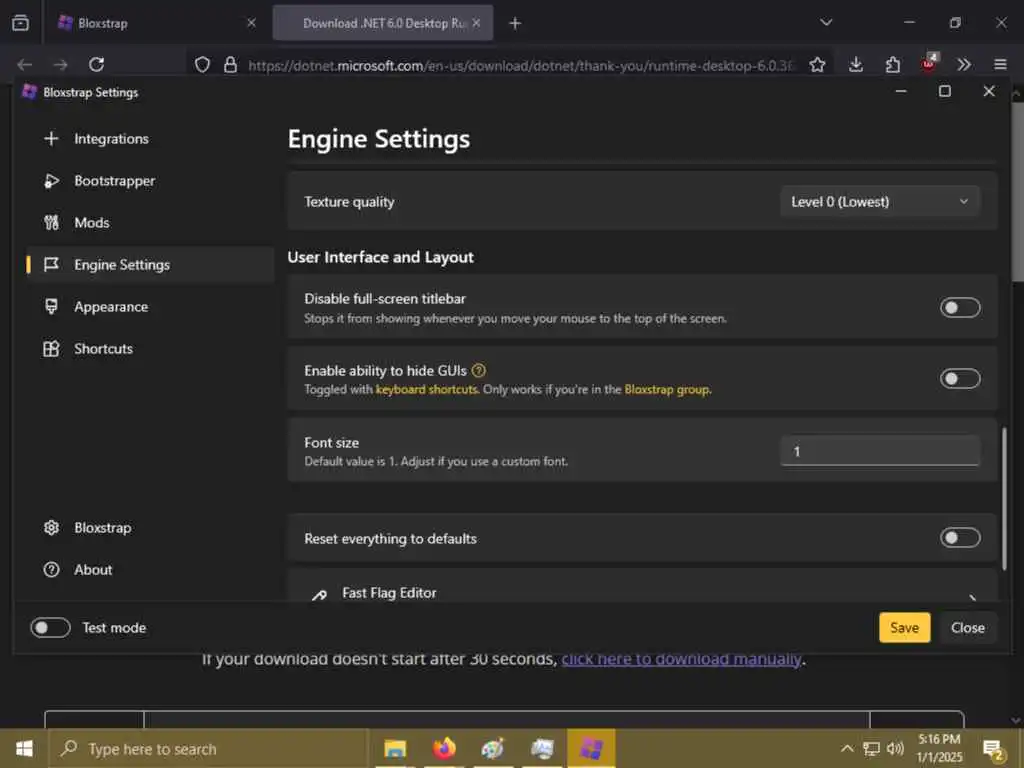Screen dimensions: 1024x768
Task: Click the uBlock Origin extension icon
Action: tap(929, 63)
